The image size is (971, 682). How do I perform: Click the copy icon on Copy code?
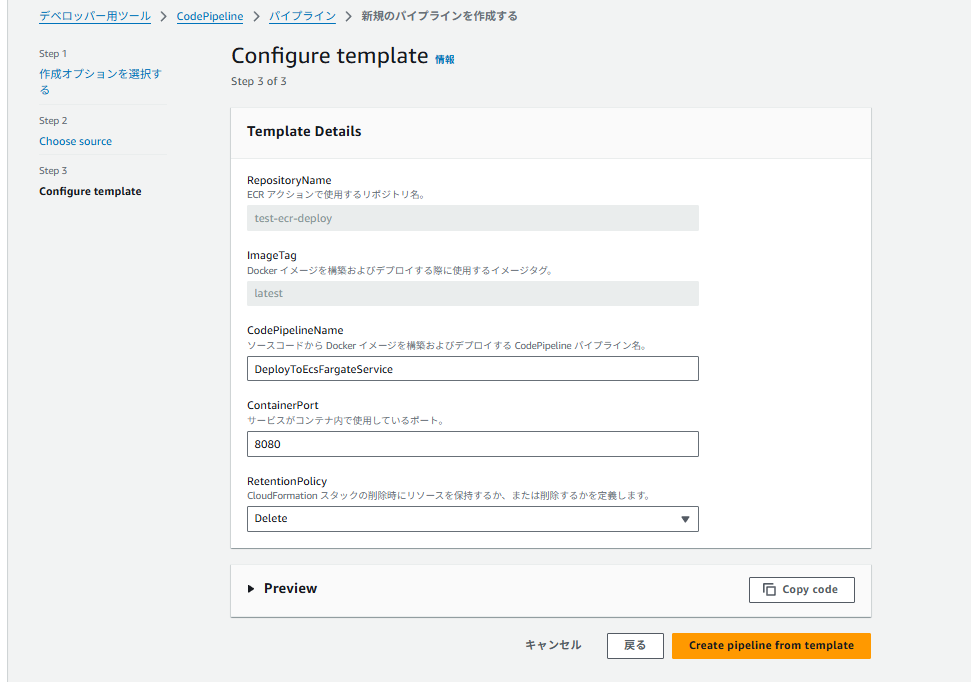coord(769,590)
